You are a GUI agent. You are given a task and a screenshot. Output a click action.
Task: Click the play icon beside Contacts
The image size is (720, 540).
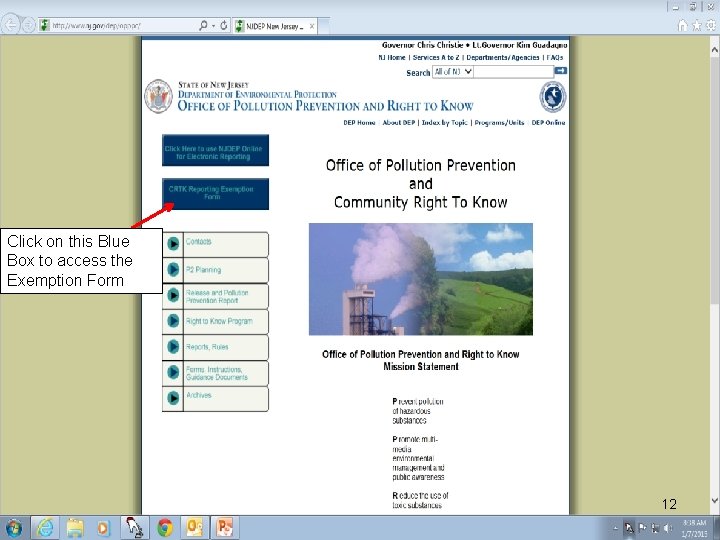pos(173,243)
